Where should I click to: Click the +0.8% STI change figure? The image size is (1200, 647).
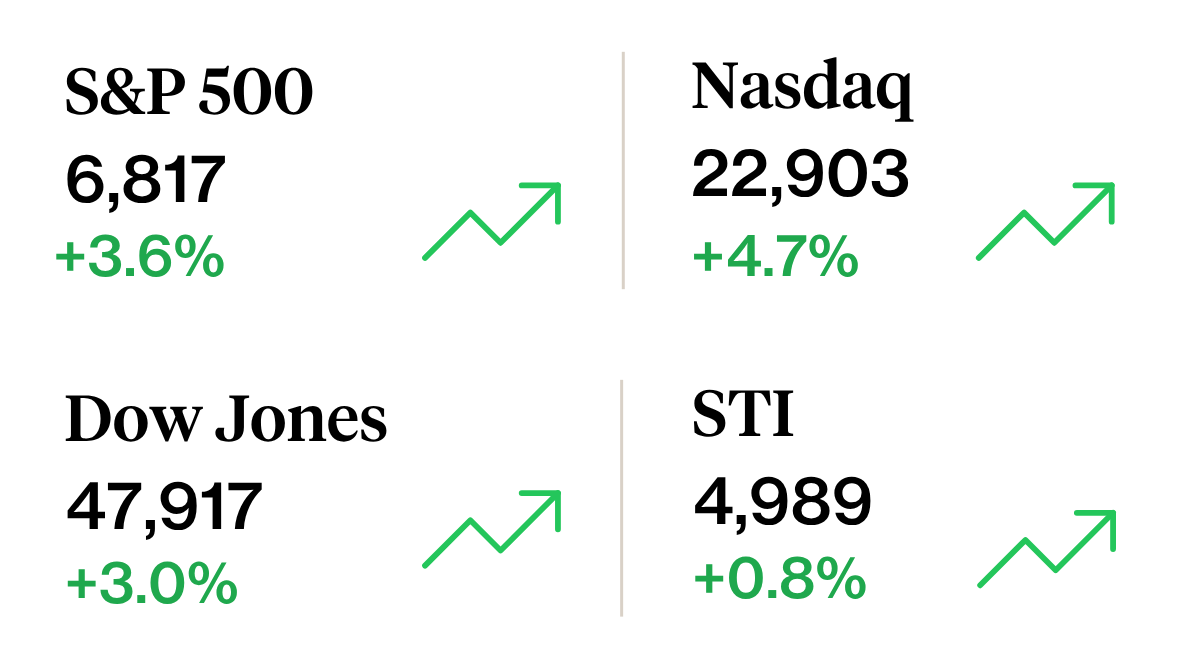point(779,579)
